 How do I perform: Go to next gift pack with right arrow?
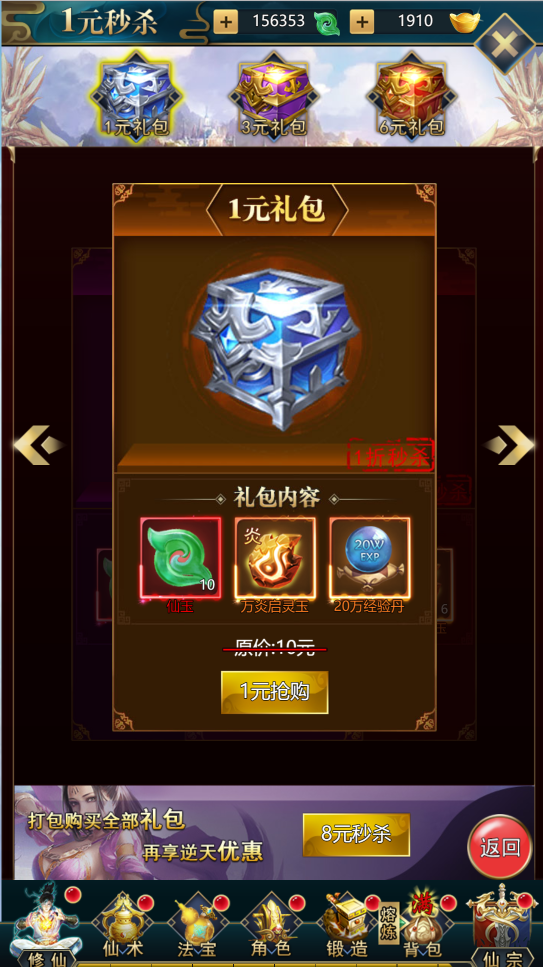pos(508,445)
